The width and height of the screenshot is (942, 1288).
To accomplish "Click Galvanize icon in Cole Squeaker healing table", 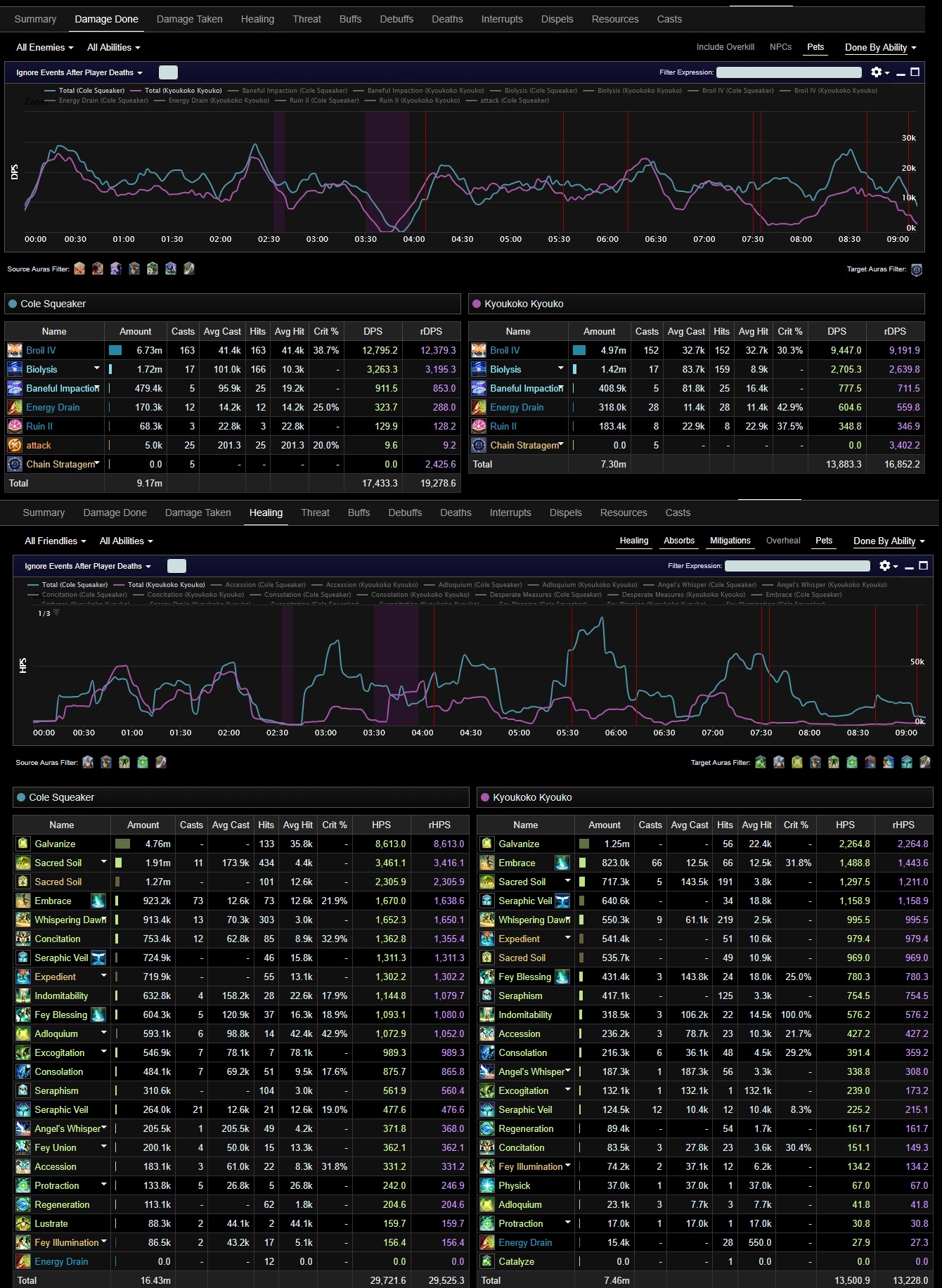I will (x=23, y=844).
